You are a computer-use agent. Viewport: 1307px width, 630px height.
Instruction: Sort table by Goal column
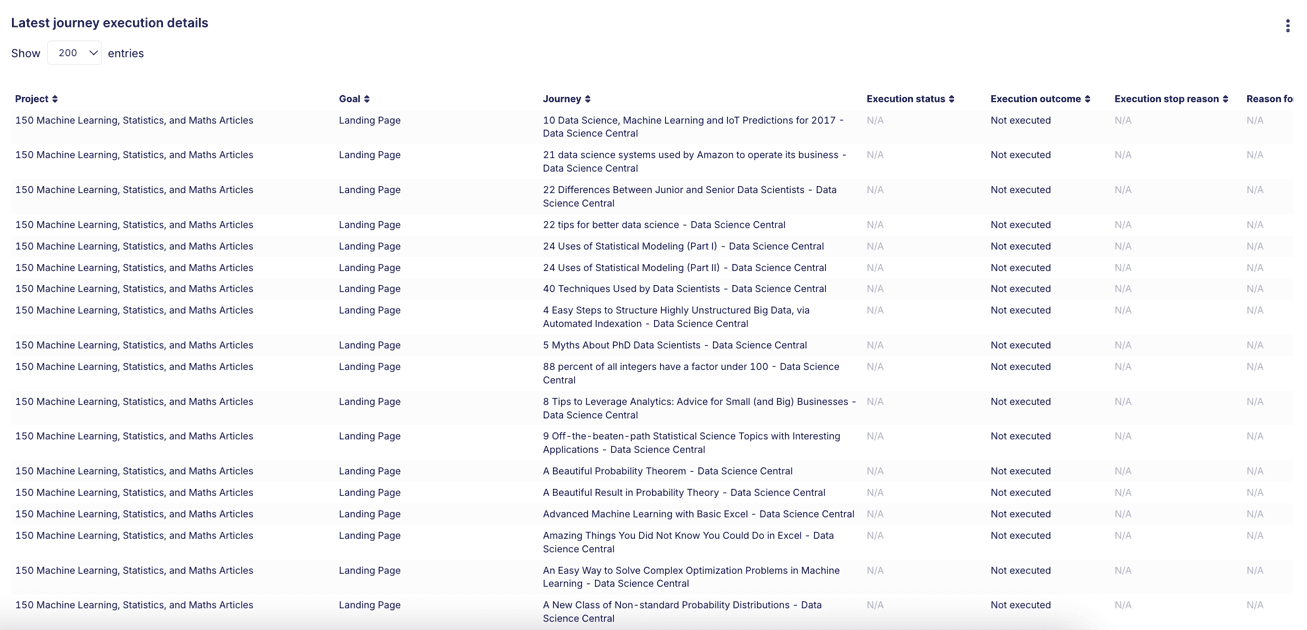354,99
